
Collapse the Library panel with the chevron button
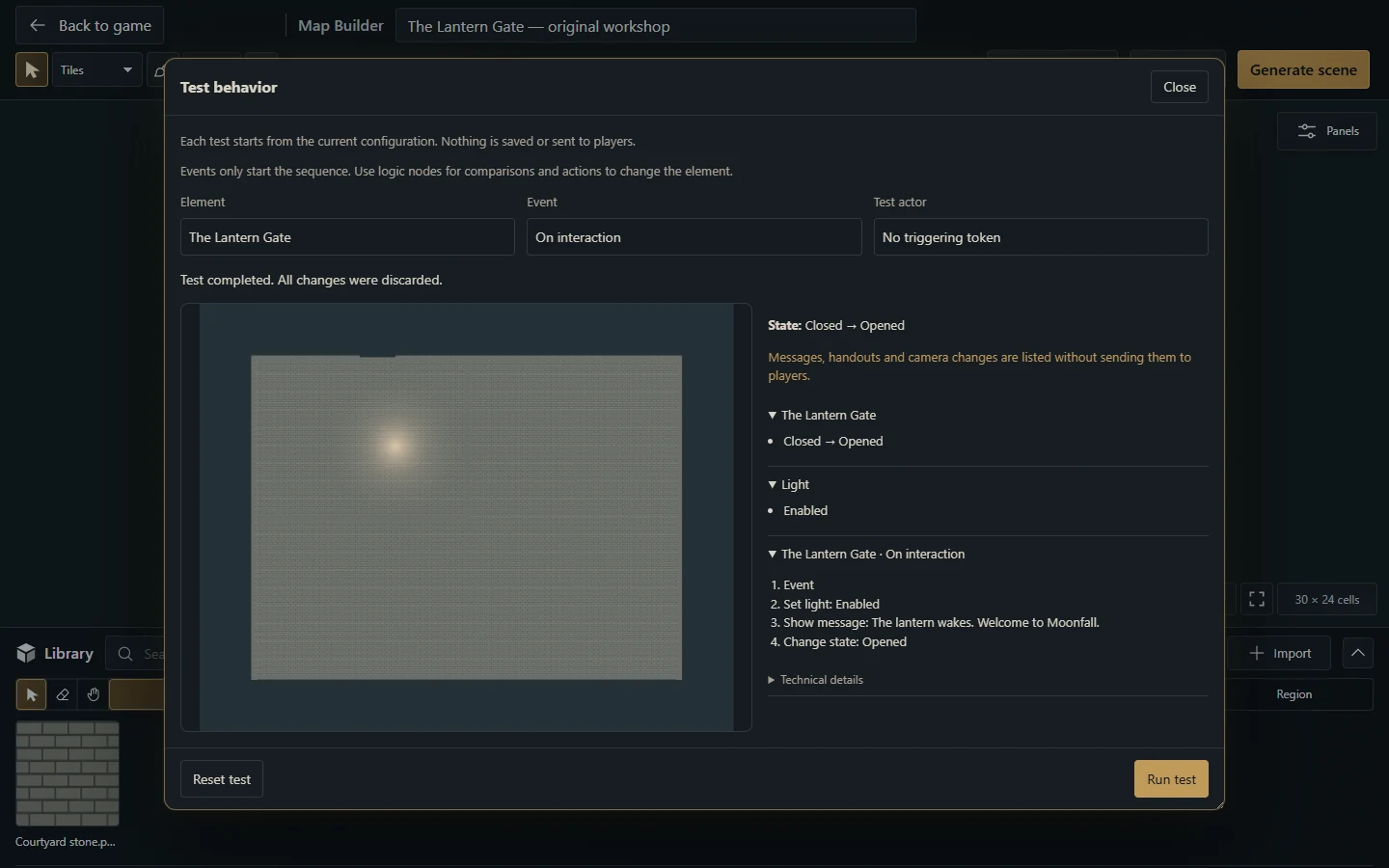click(x=1358, y=653)
